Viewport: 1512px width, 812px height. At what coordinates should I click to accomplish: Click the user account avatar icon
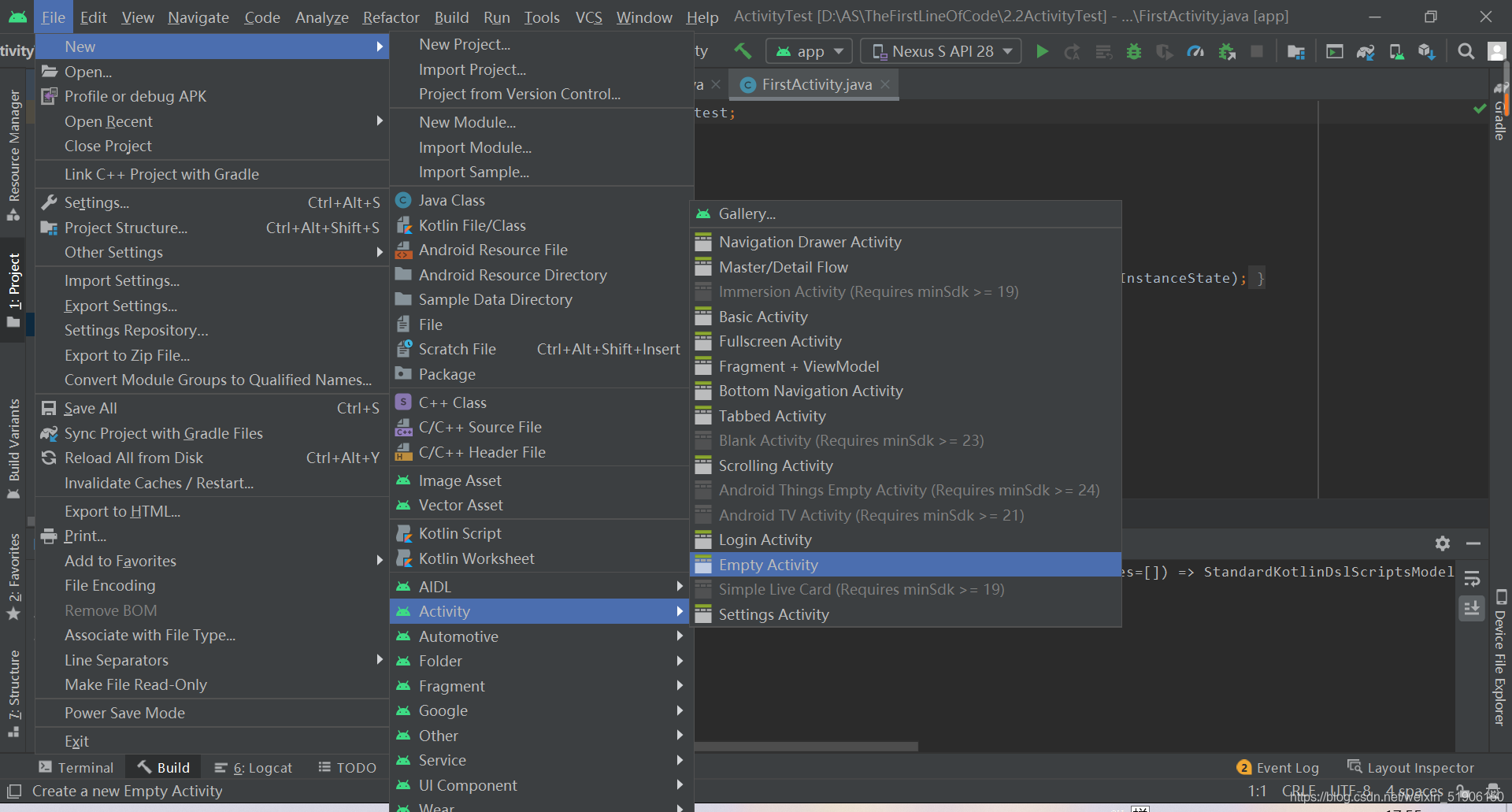pos(1496,52)
